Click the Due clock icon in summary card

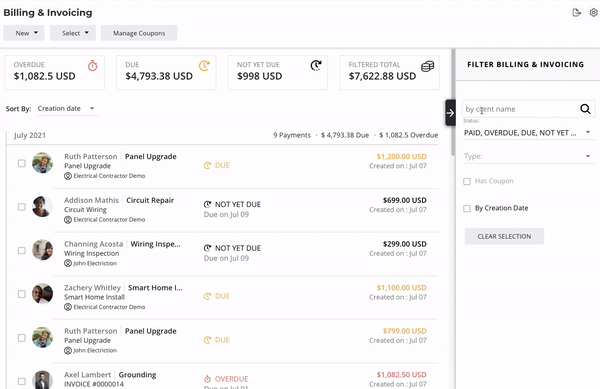click(204, 66)
